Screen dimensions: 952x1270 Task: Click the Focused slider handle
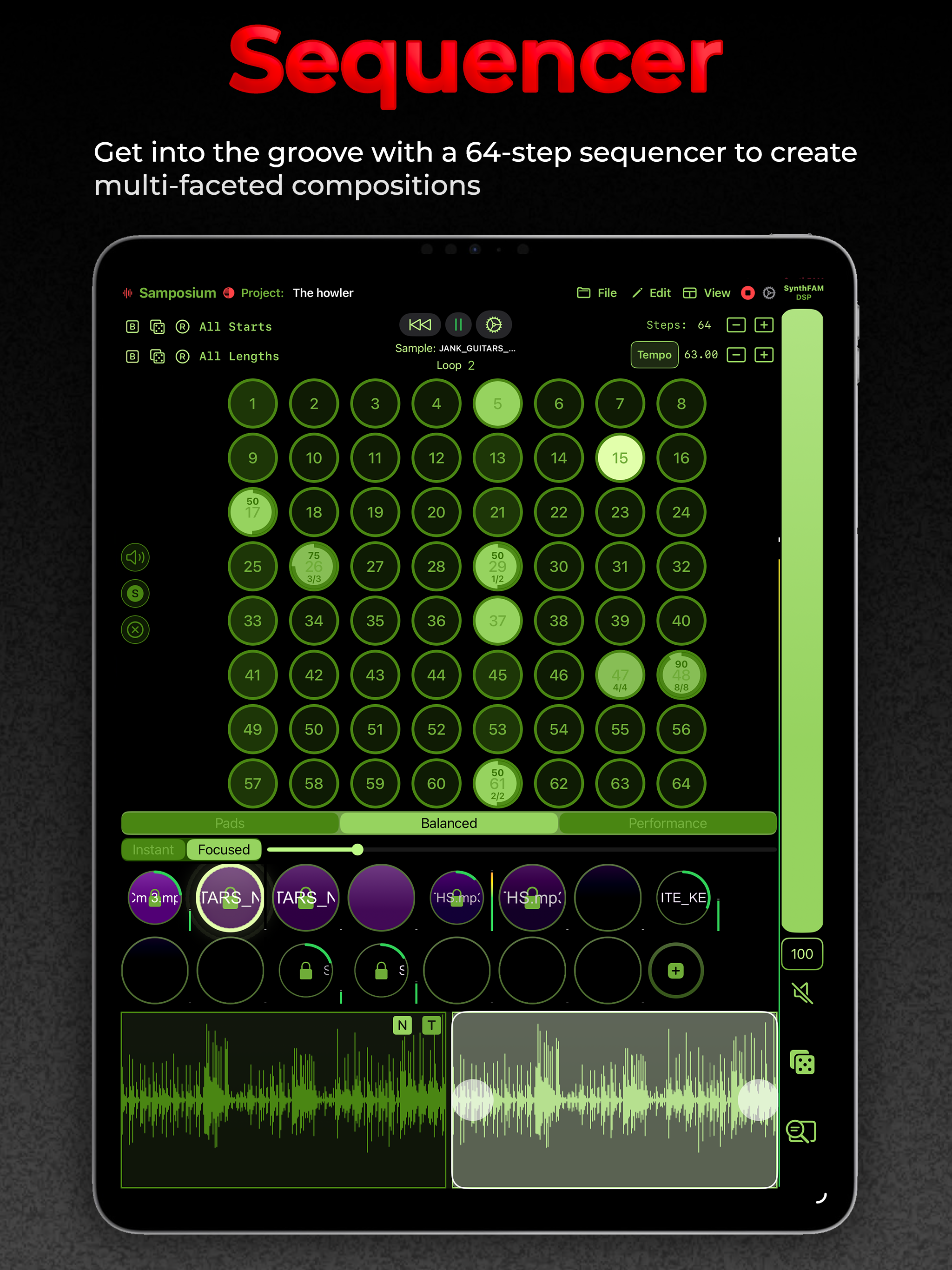click(x=358, y=850)
